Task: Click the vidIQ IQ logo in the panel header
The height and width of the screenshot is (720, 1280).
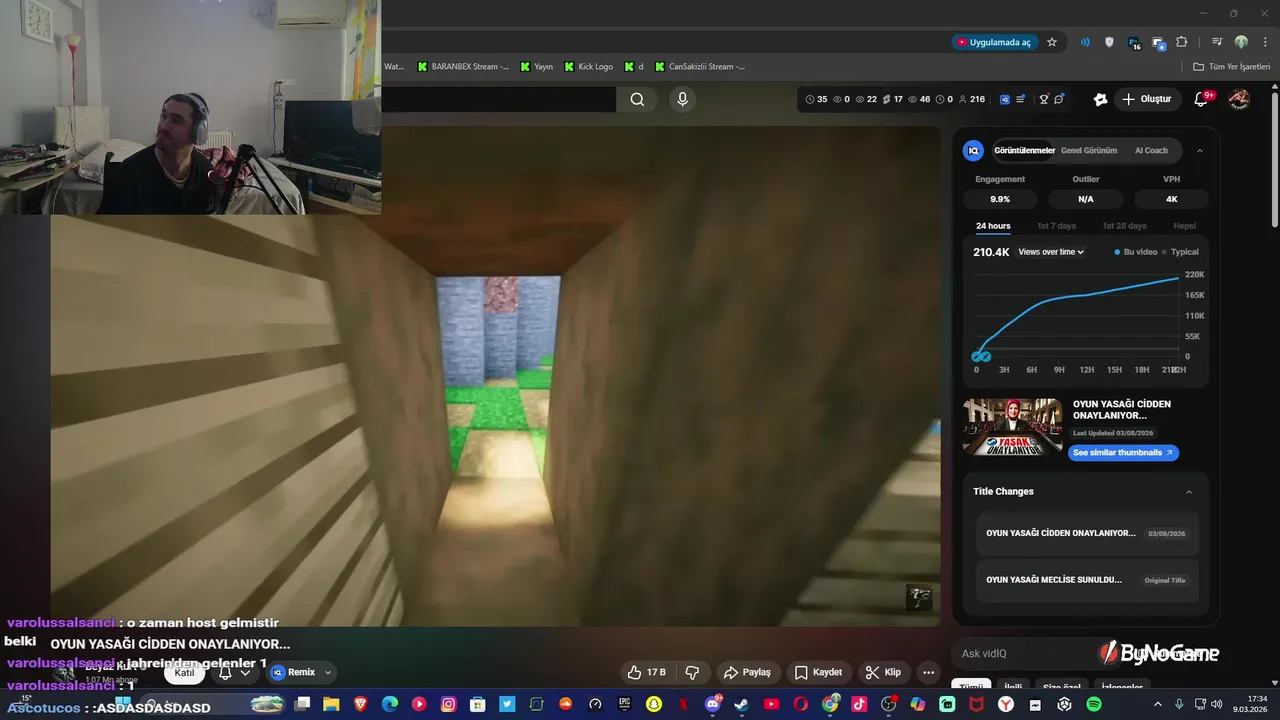Action: click(973, 150)
